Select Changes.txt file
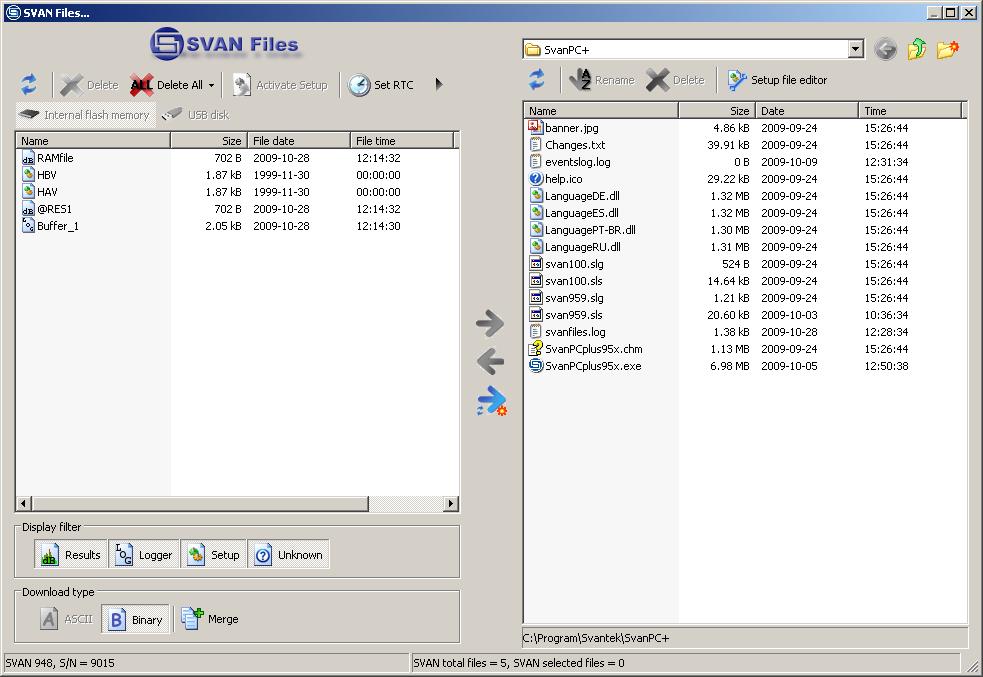 tap(567, 145)
